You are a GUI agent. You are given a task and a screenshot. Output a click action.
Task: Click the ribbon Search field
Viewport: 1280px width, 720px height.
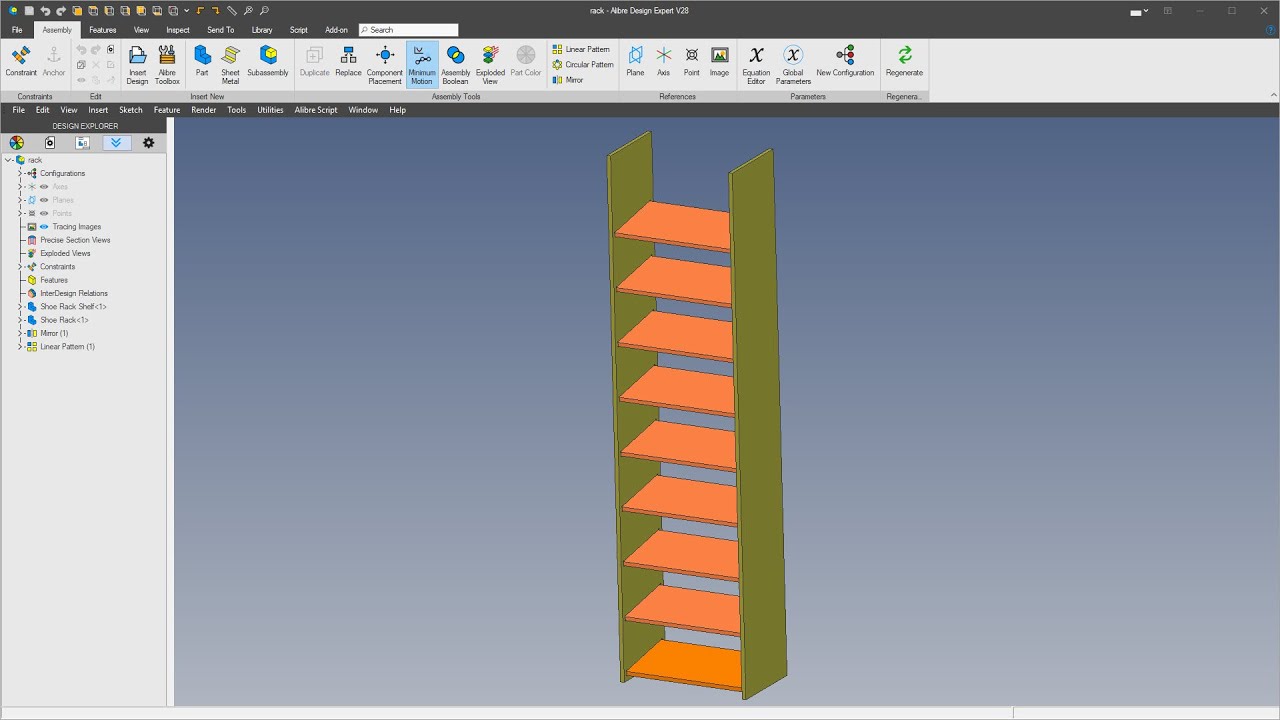pos(408,30)
